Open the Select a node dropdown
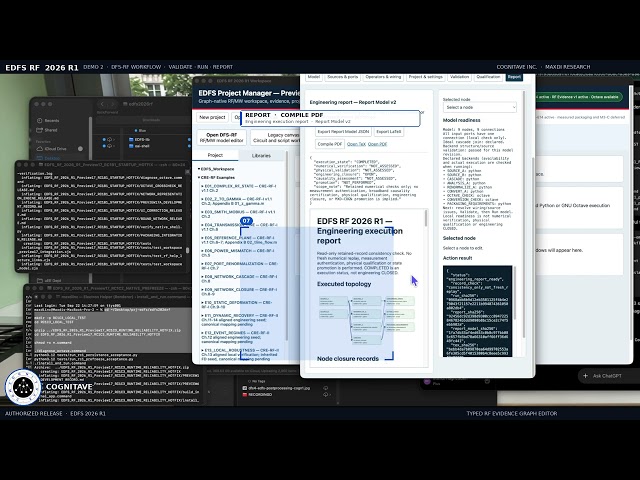The height and width of the screenshot is (480, 640). [480, 107]
